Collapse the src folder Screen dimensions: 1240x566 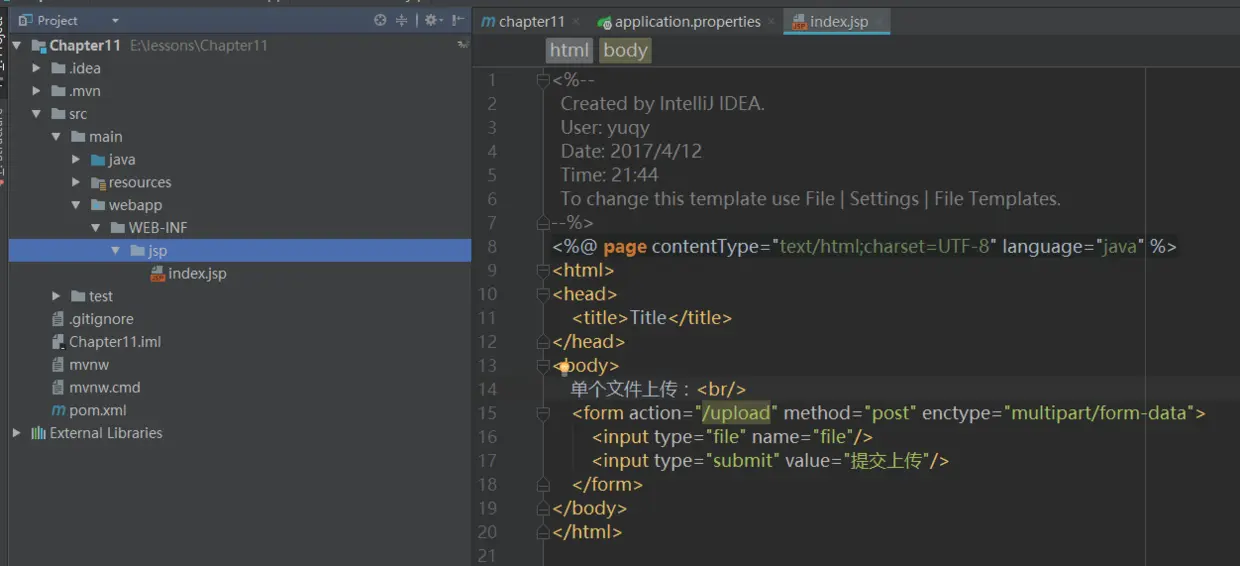[37, 114]
